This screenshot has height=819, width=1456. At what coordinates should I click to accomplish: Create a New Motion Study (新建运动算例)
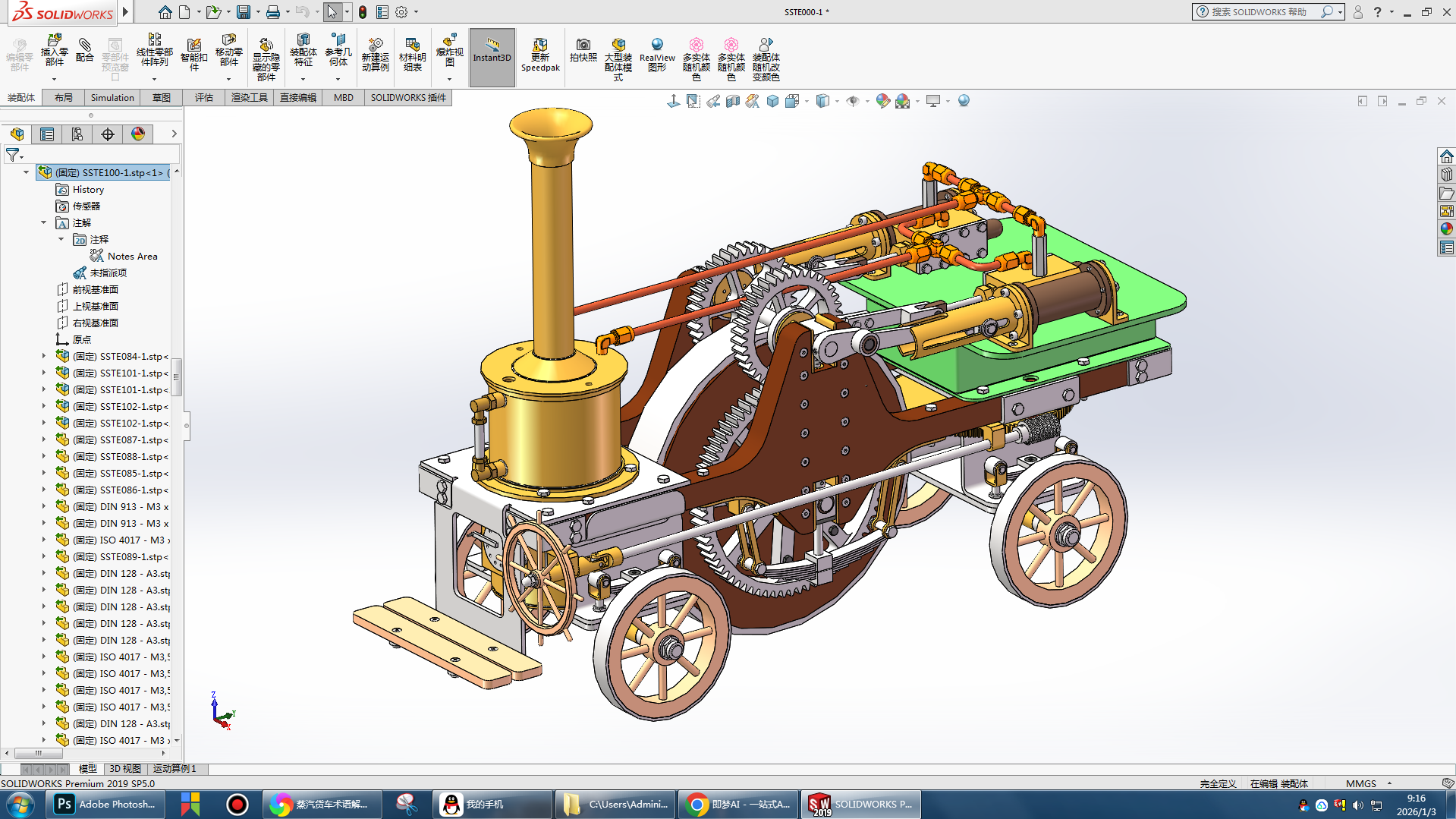[375, 55]
